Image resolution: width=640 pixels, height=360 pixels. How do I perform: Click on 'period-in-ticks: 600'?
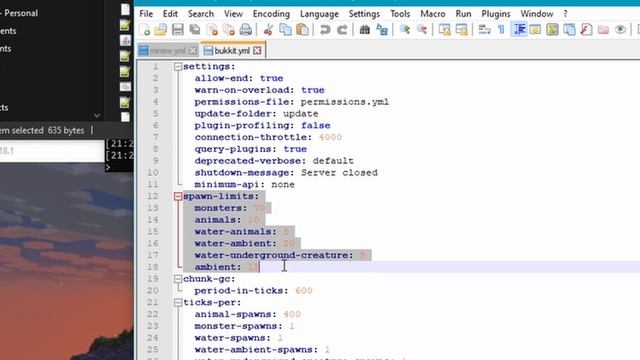pos(253,291)
